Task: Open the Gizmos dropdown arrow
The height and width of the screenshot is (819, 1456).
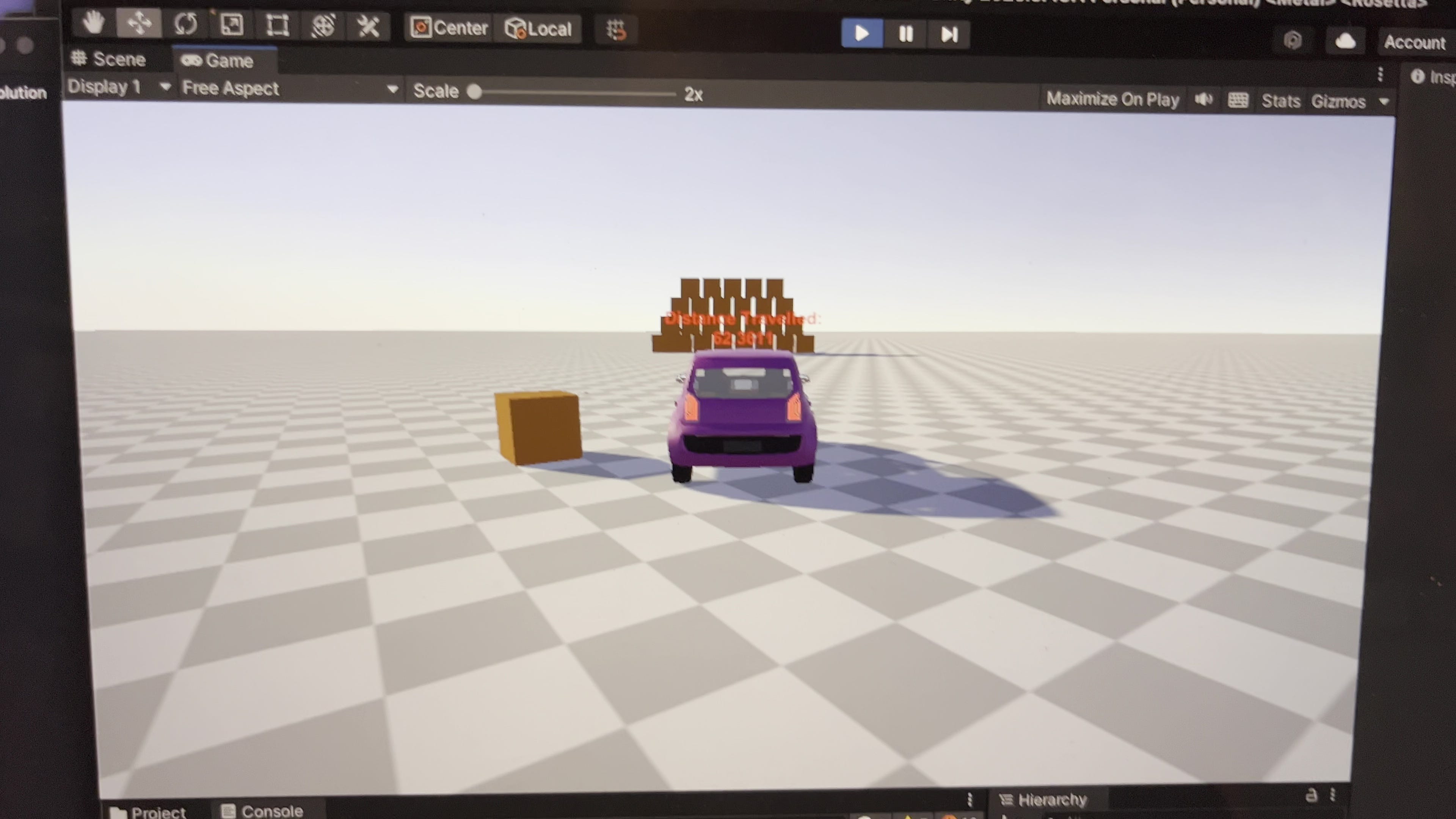Action: [x=1384, y=102]
